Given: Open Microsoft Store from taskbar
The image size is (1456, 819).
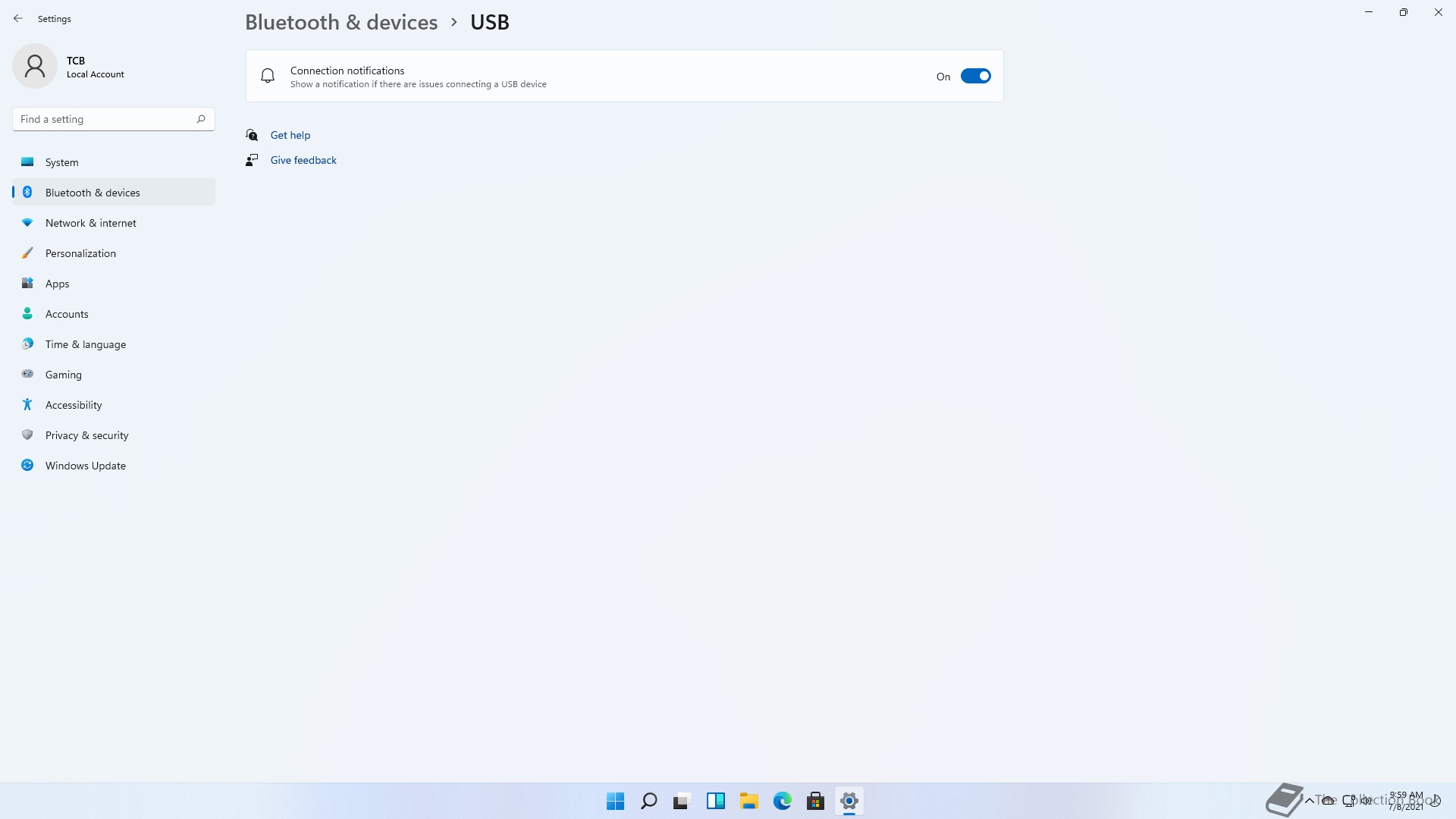Looking at the screenshot, I should [815, 801].
